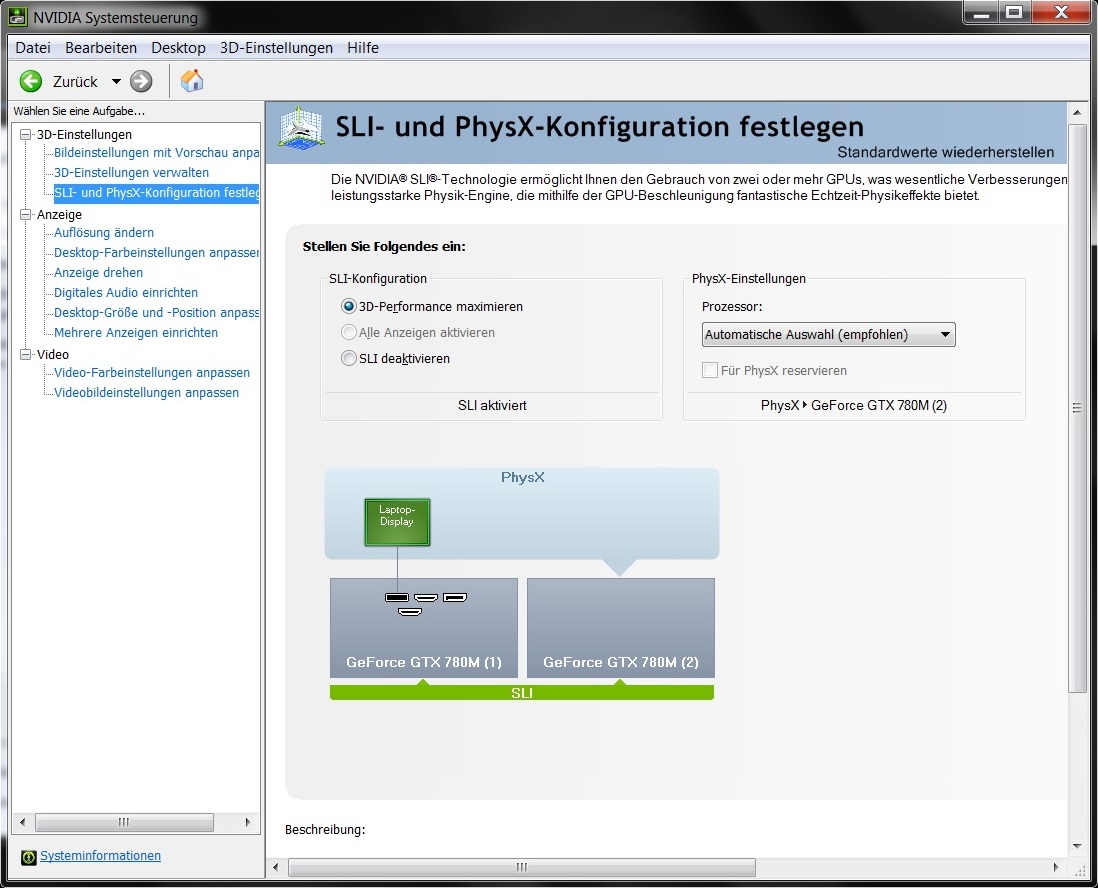Screen dimensions: 1098x888
Task: Click the Stellen Sie Folgendes ein heading
Action: tap(384, 247)
